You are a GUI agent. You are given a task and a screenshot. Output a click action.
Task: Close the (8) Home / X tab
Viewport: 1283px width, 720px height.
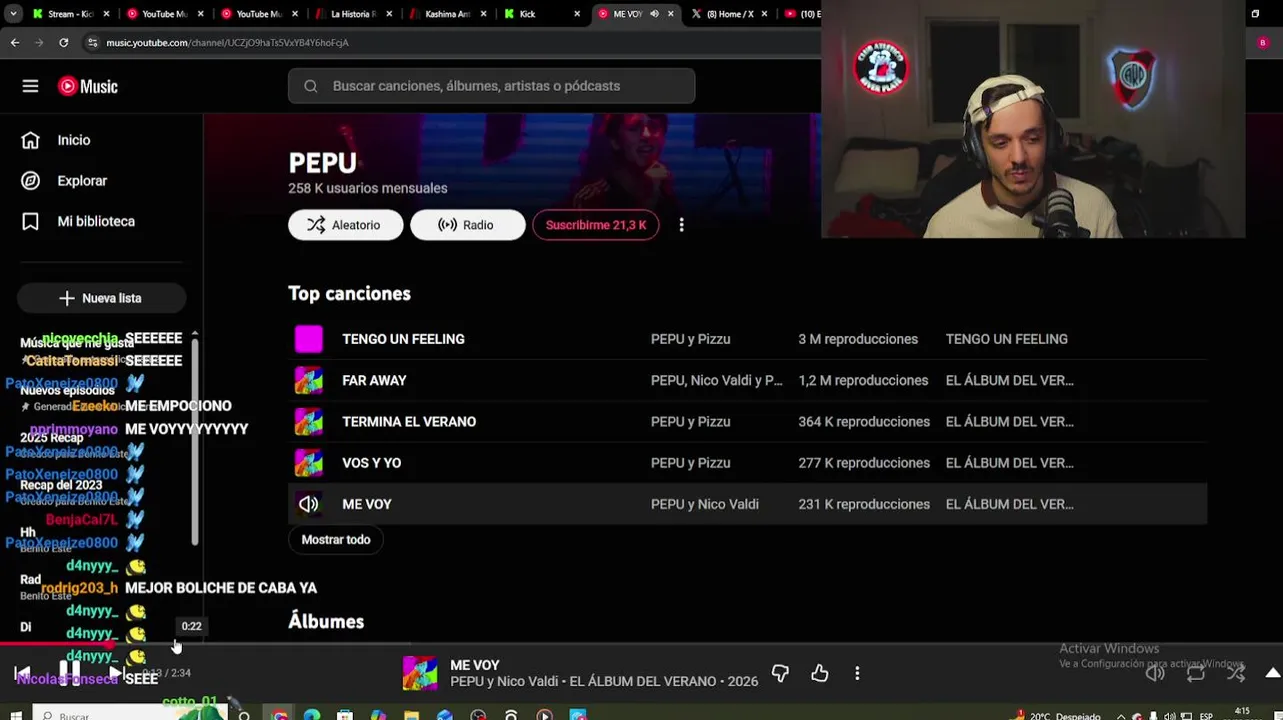pos(764,14)
